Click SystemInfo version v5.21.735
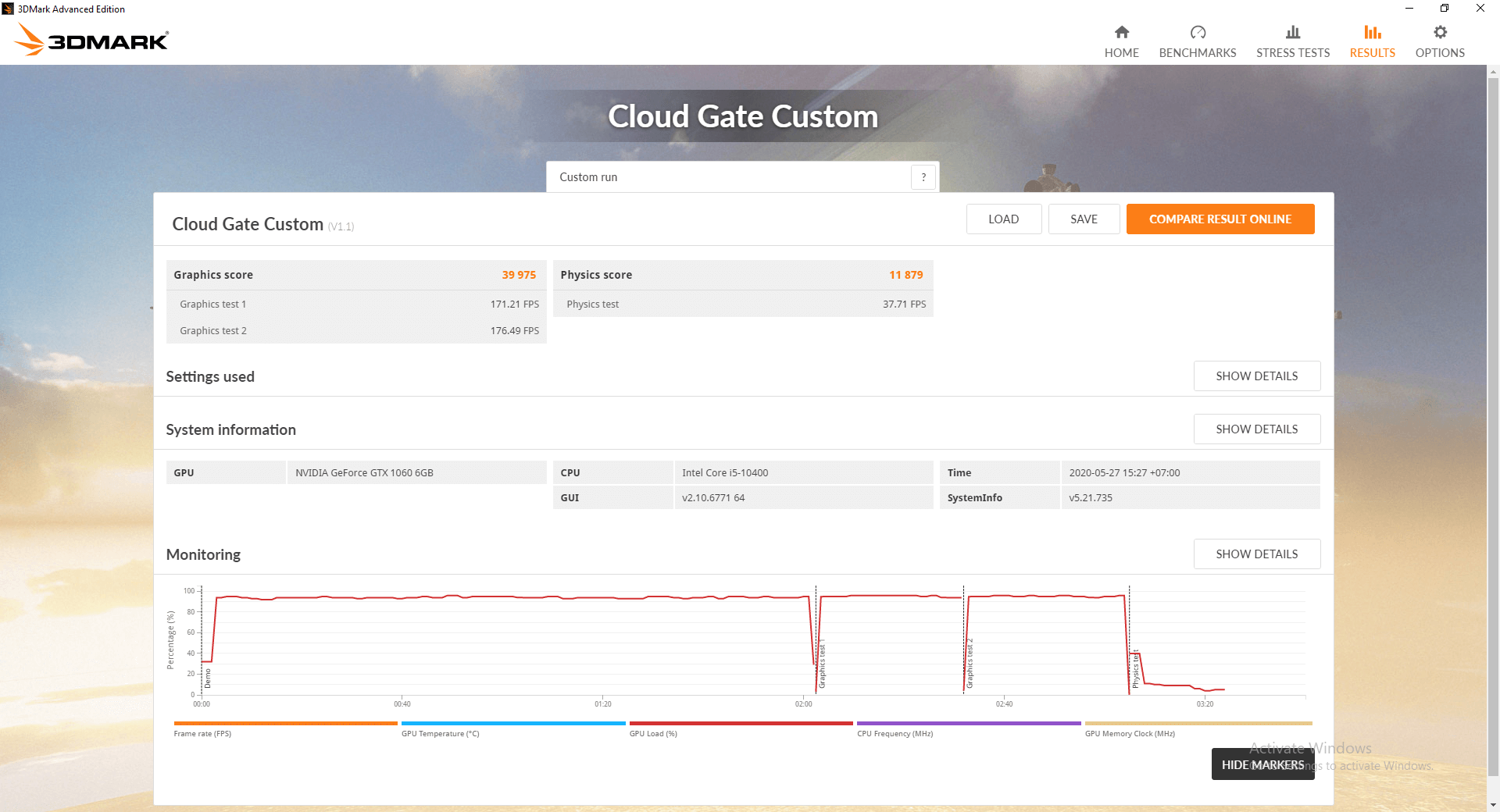The height and width of the screenshot is (812, 1500). [x=1091, y=498]
